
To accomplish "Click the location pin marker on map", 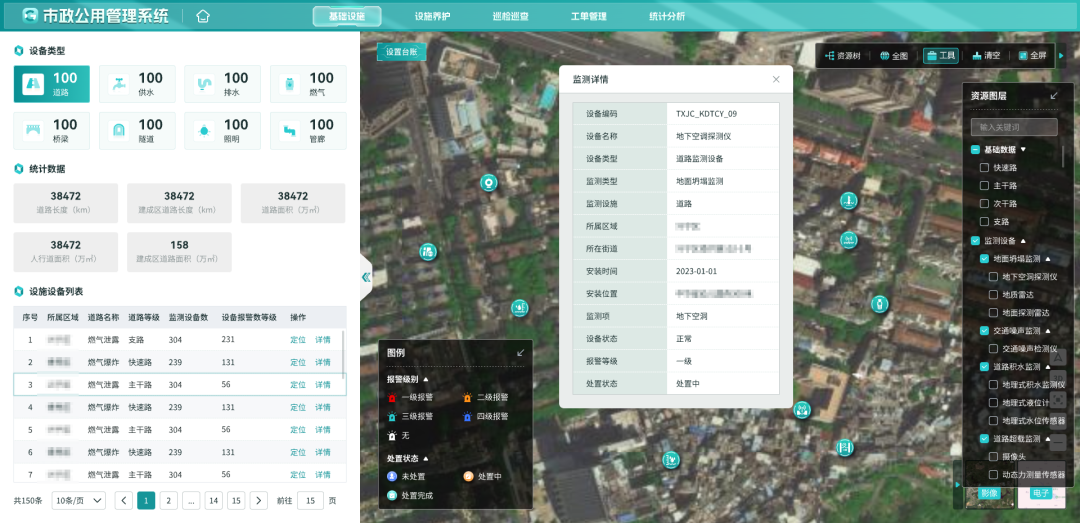I will click(x=488, y=183).
